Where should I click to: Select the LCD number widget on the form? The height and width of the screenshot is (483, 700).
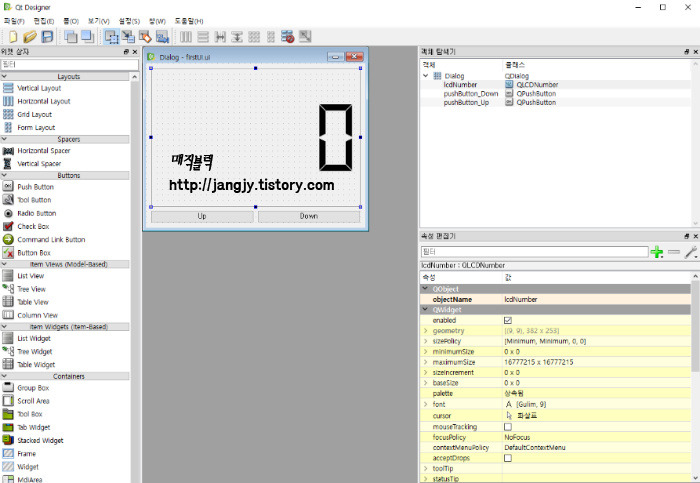coord(255,137)
